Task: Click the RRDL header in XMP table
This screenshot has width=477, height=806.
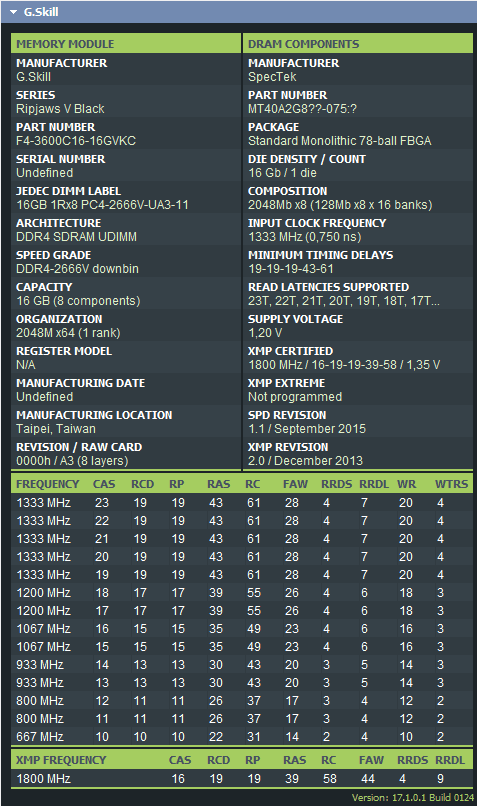Action: (450, 760)
